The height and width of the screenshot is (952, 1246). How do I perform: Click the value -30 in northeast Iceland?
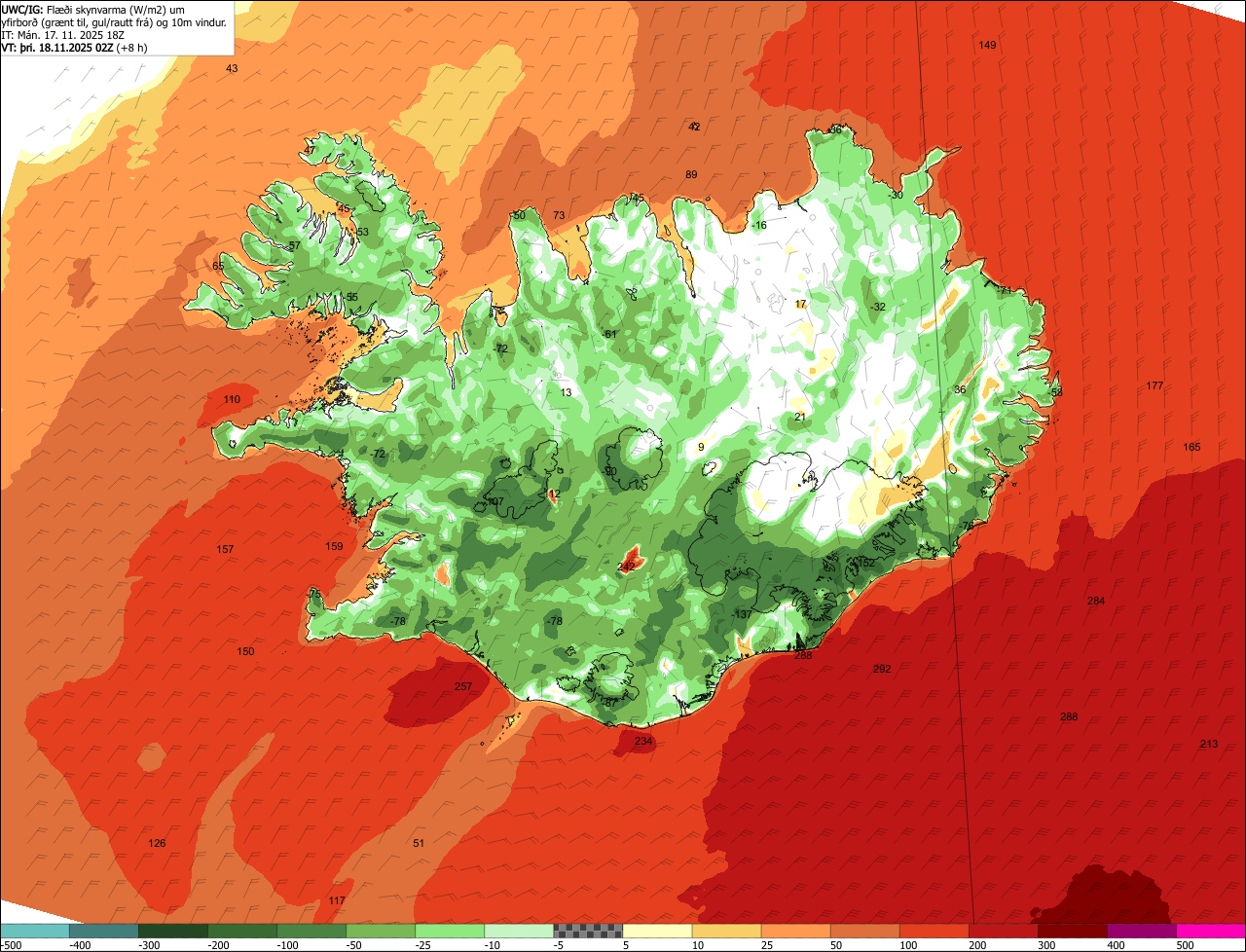click(896, 196)
